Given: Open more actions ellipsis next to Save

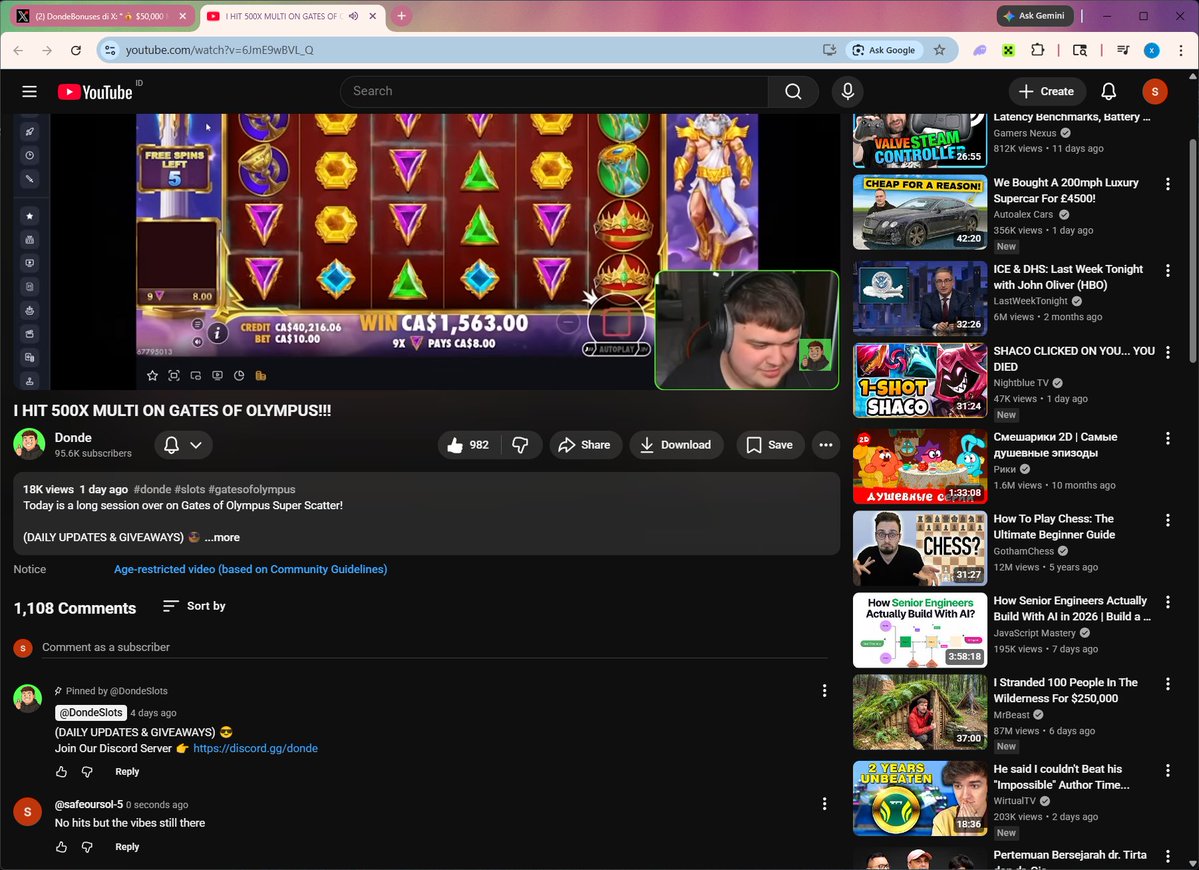Looking at the screenshot, I should click(x=826, y=445).
